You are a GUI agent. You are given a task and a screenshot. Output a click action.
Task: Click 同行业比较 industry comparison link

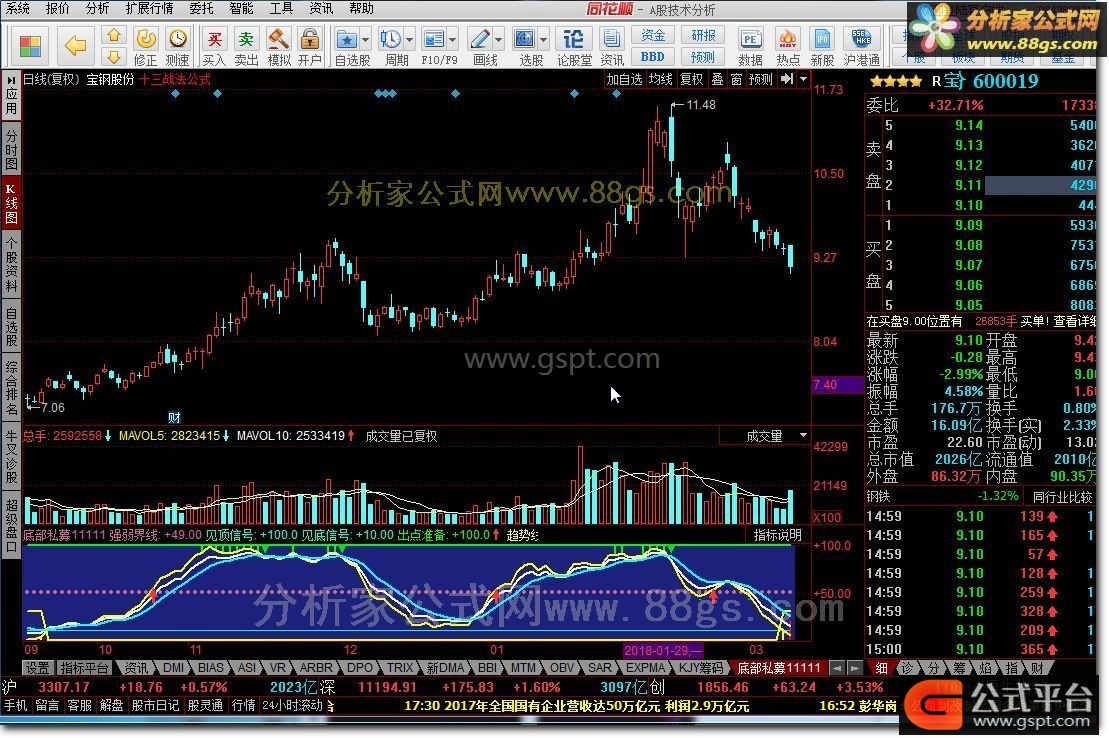1062,497
